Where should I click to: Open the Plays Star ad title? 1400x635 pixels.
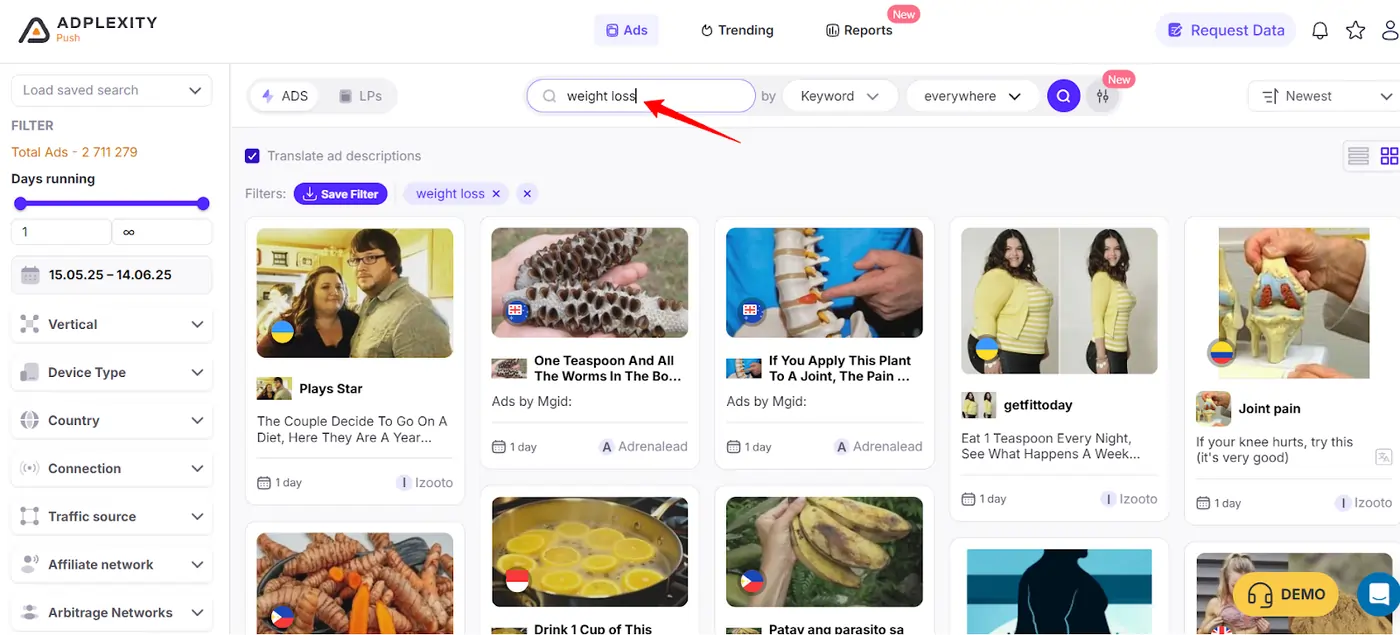coord(331,389)
